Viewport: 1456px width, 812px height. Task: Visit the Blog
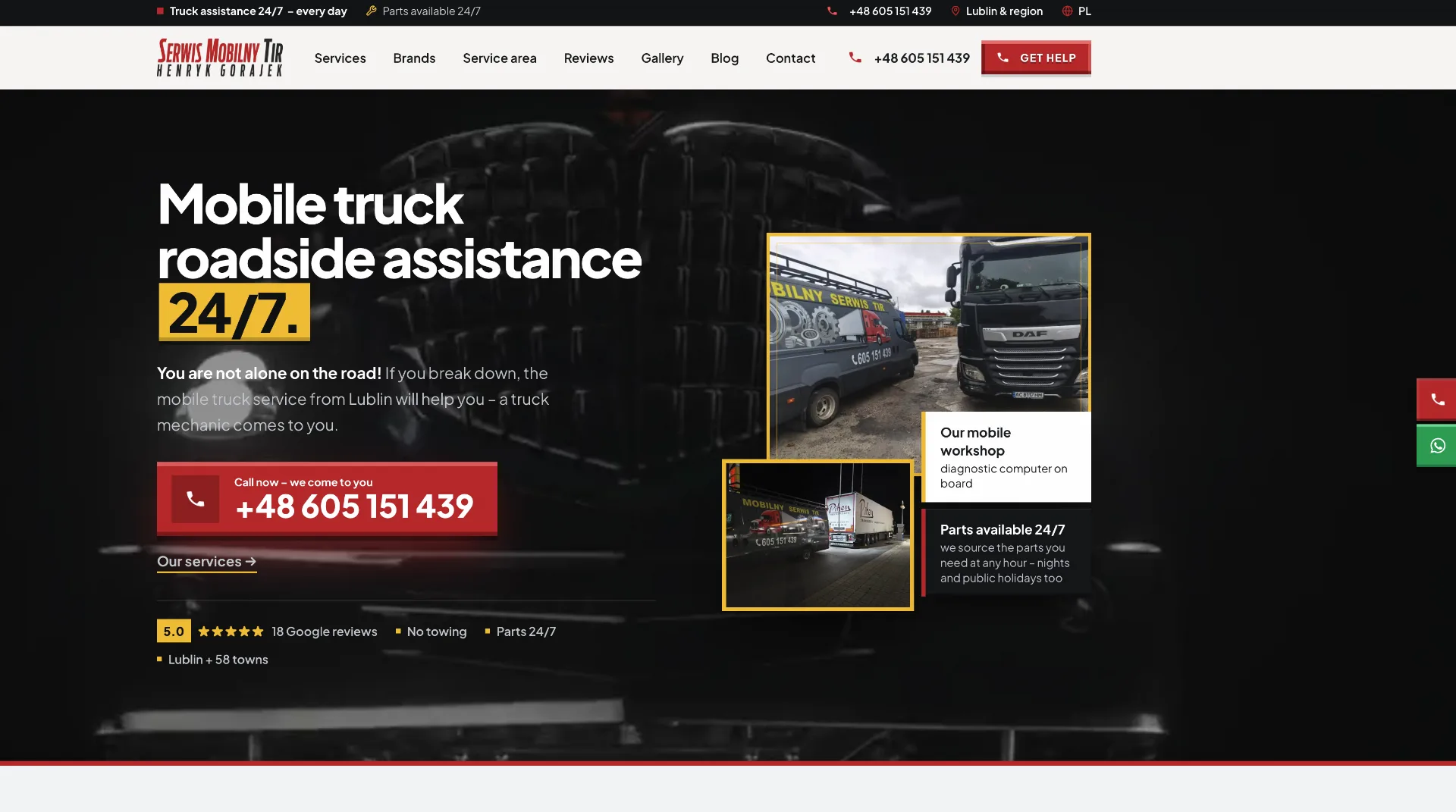(x=724, y=58)
